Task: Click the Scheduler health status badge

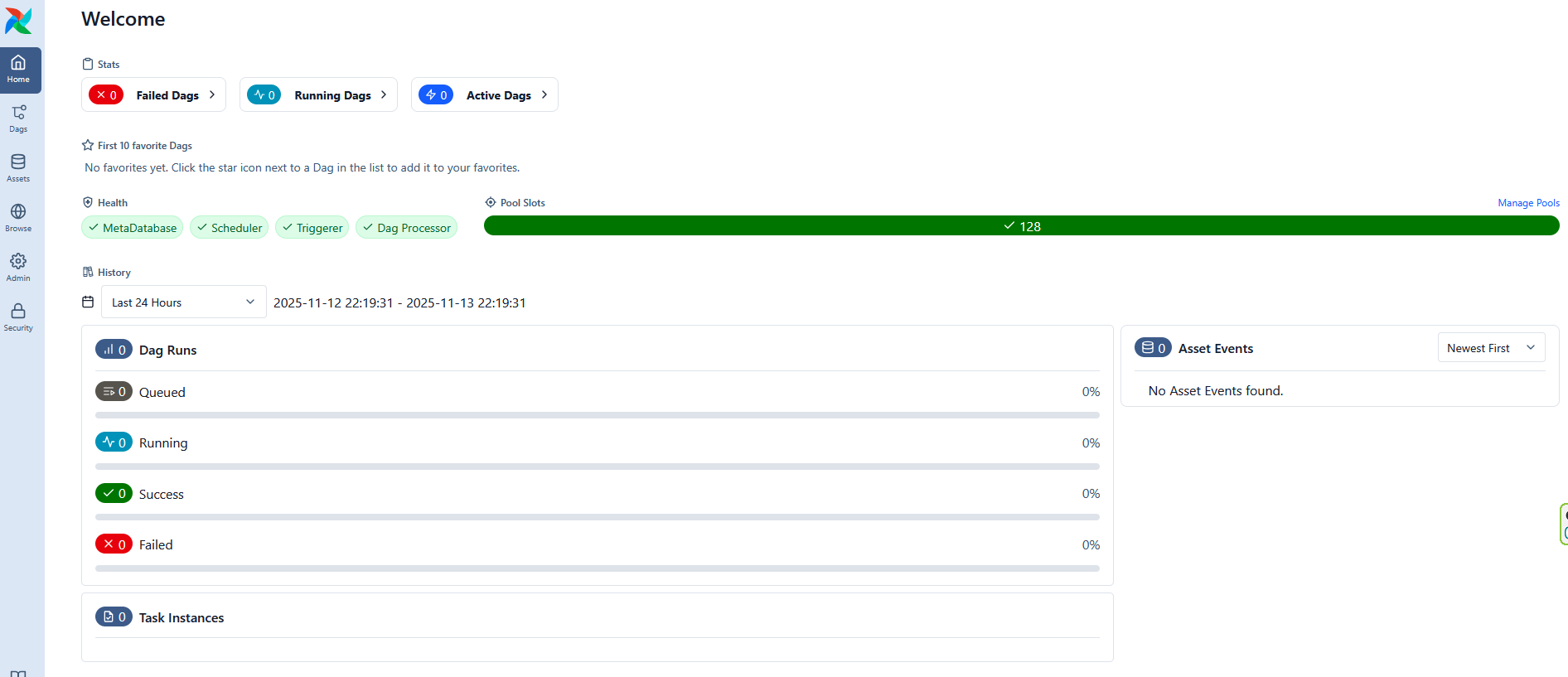Action: click(230, 228)
